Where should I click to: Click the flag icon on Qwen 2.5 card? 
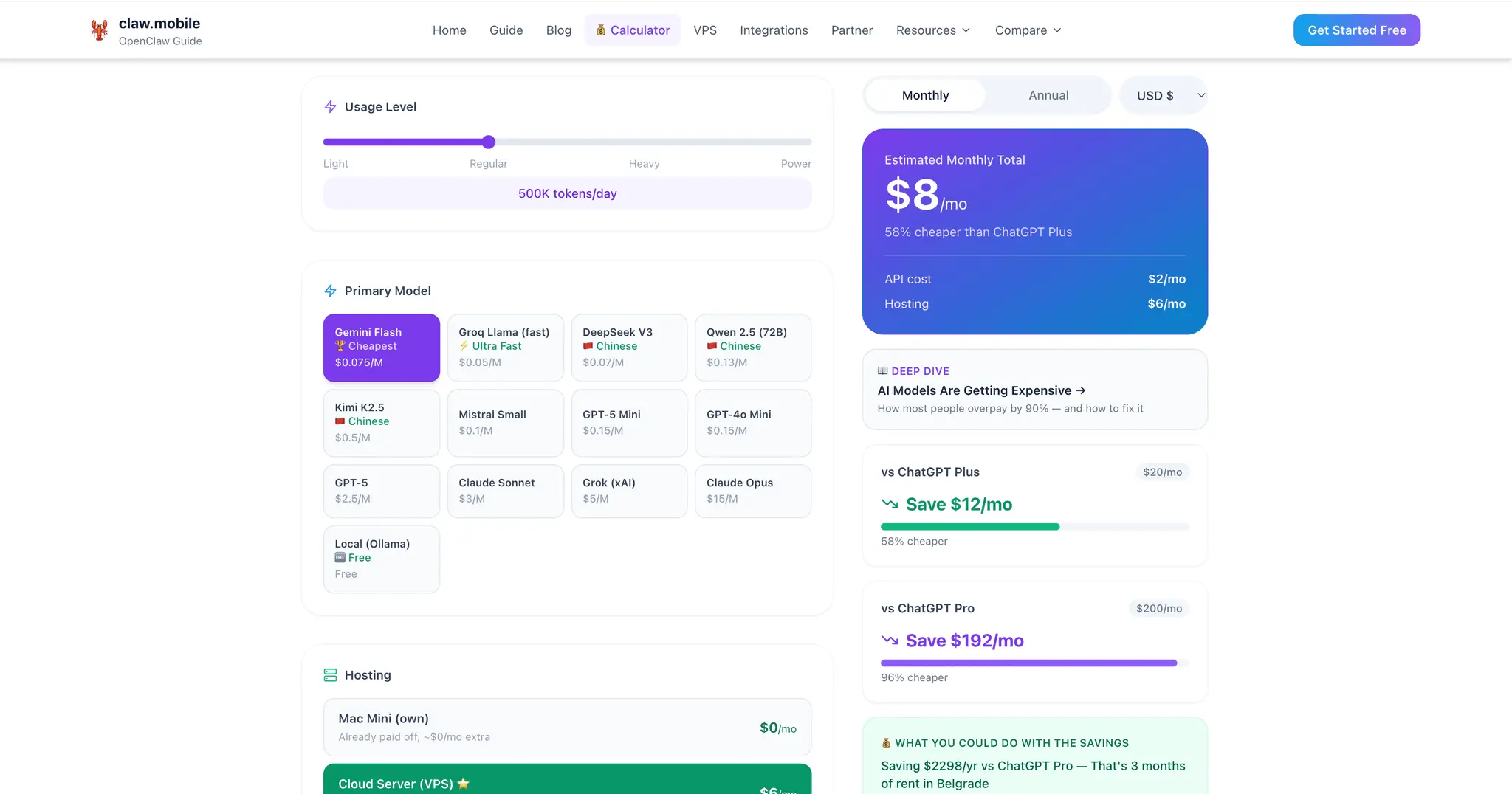(712, 346)
